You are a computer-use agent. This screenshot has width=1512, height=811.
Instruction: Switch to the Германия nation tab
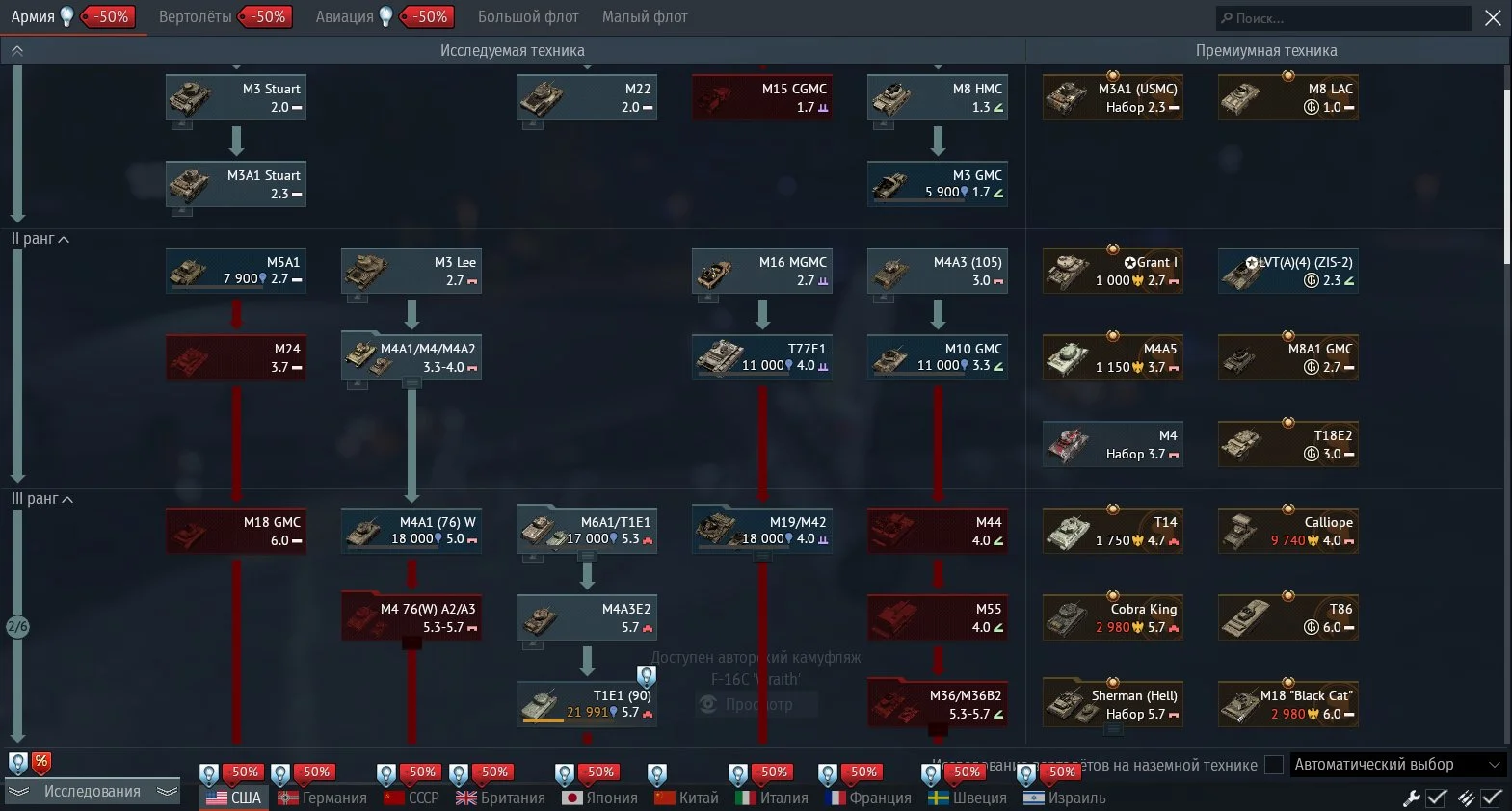[x=322, y=798]
